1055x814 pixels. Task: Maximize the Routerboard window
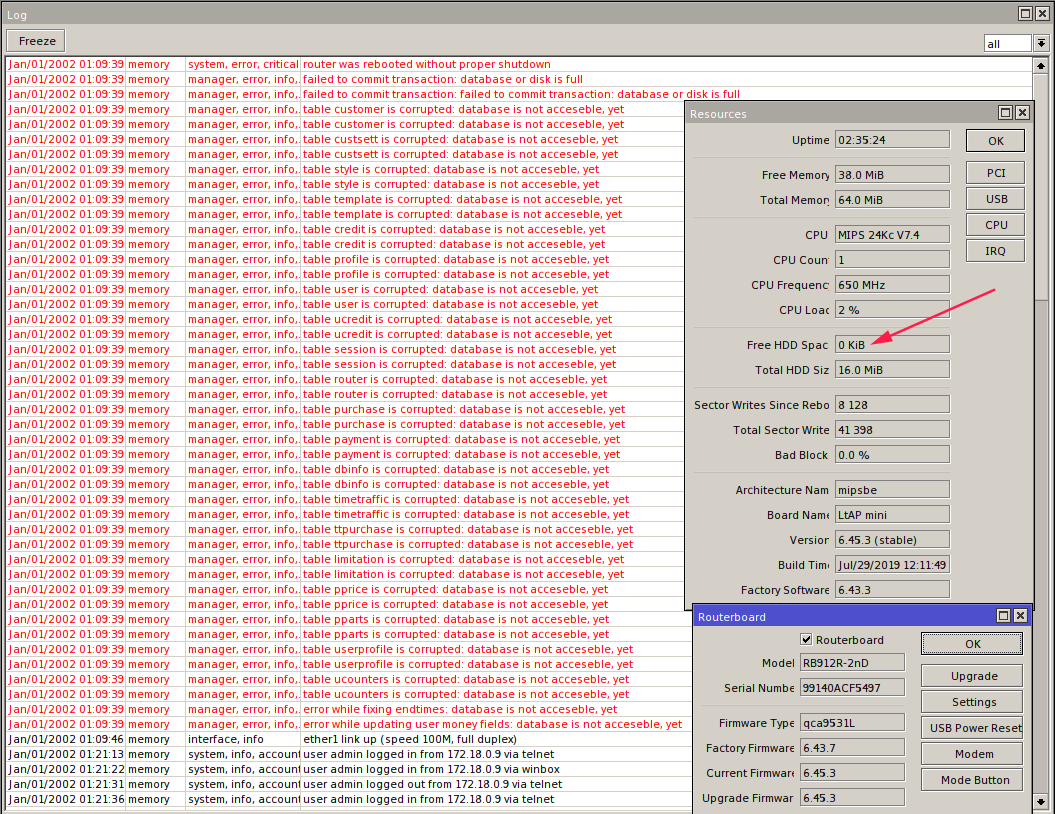(x=1003, y=616)
